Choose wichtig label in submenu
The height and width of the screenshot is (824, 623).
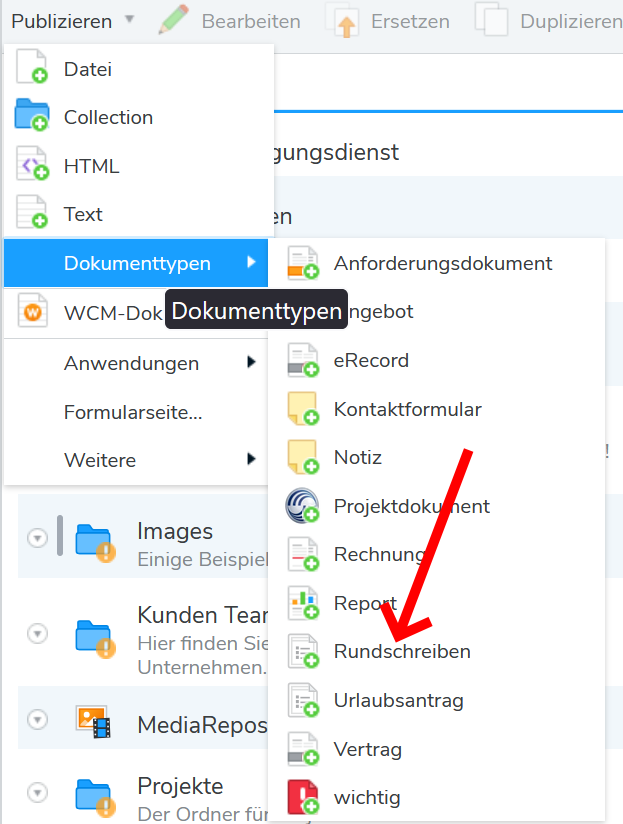click(367, 798)
